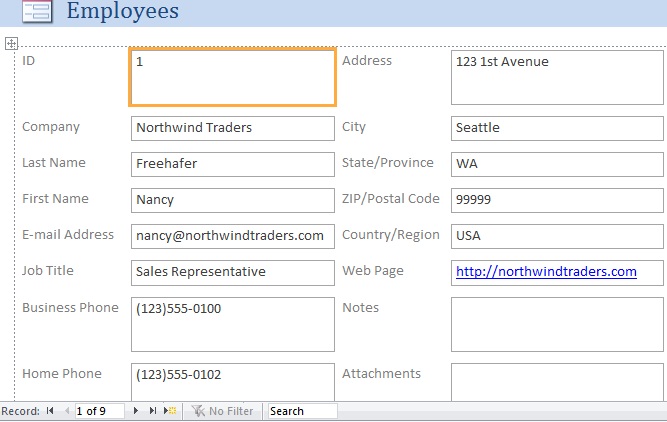Image resolution: width=667 pixels, height=422 pixels.
Task: Select the Country/Region label
Action: 391,235
